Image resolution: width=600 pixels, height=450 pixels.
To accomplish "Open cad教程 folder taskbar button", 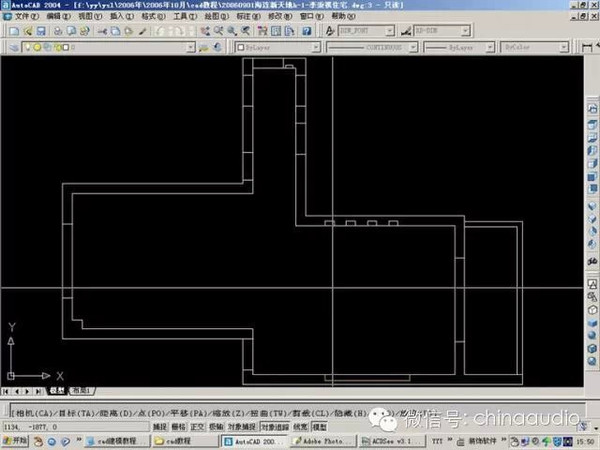I will click(x=185, y=442).
